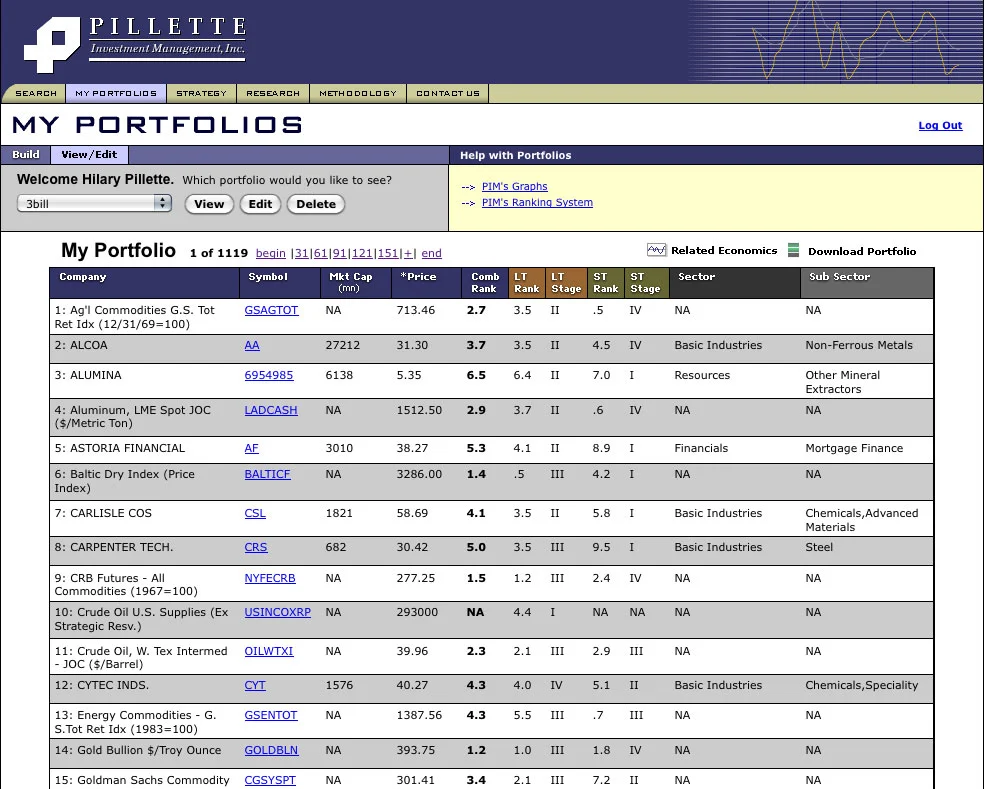Open GSAGTOT symbol link
The image size is (984, 789).
click(x=271, y=310)
